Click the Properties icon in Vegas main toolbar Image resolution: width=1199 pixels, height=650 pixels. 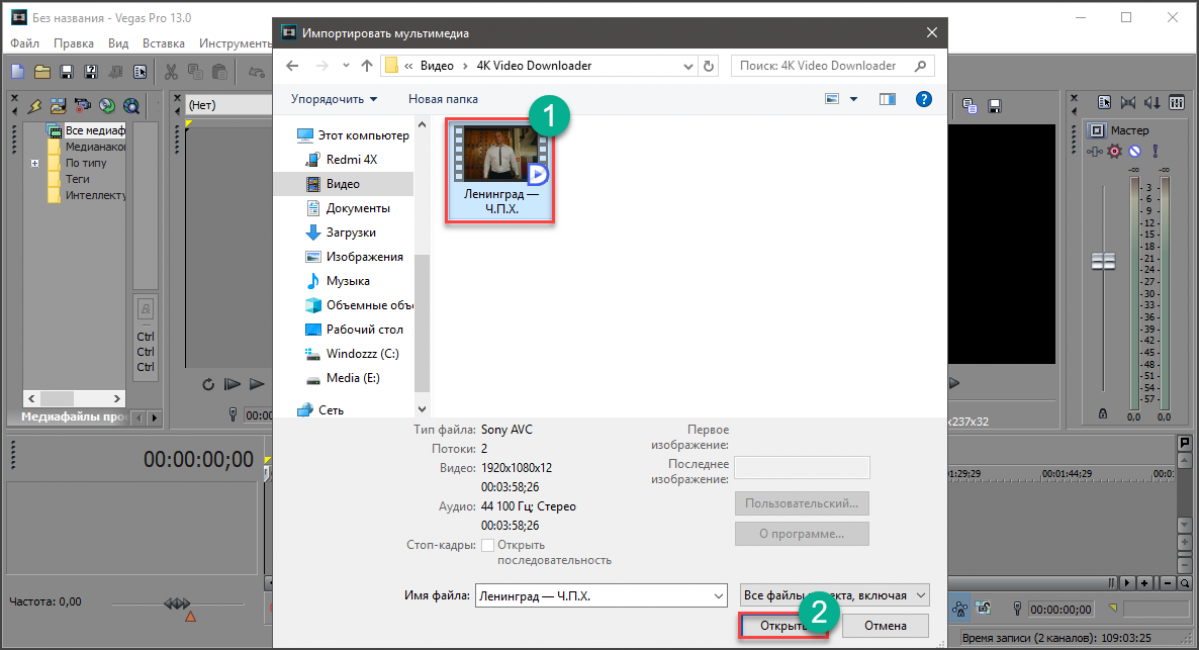140,72
